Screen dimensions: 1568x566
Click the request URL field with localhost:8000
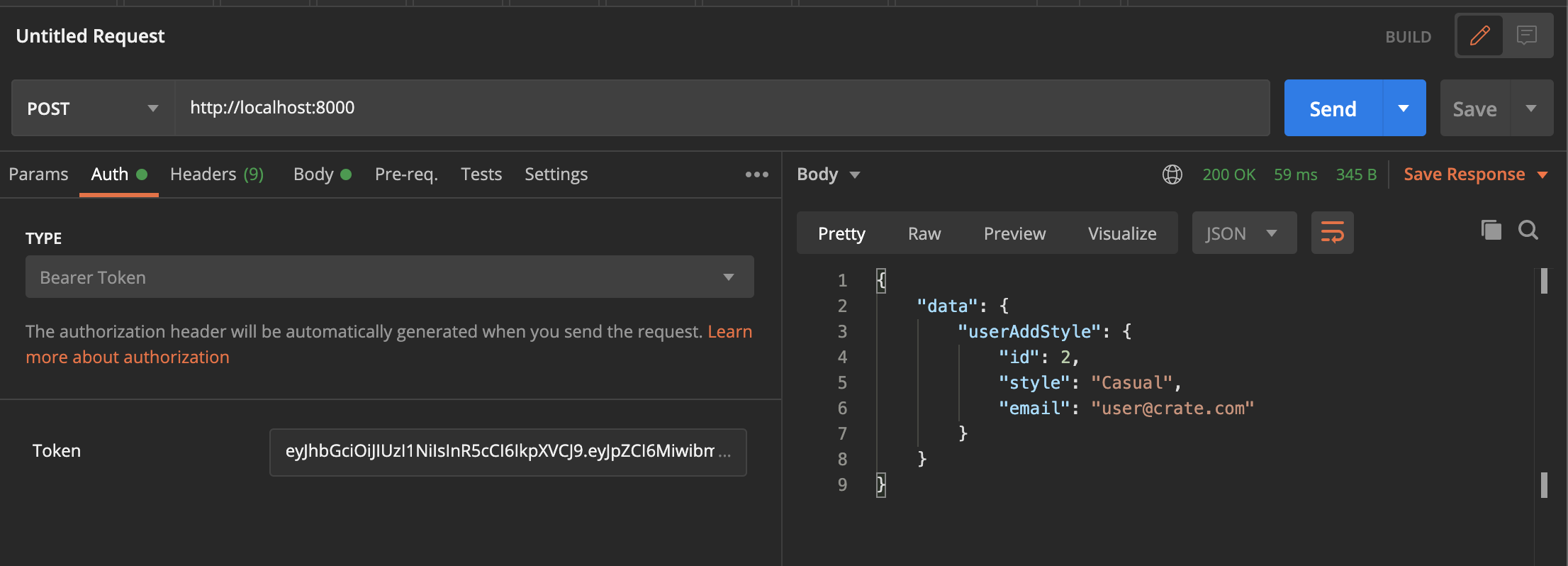coord(722,108)
